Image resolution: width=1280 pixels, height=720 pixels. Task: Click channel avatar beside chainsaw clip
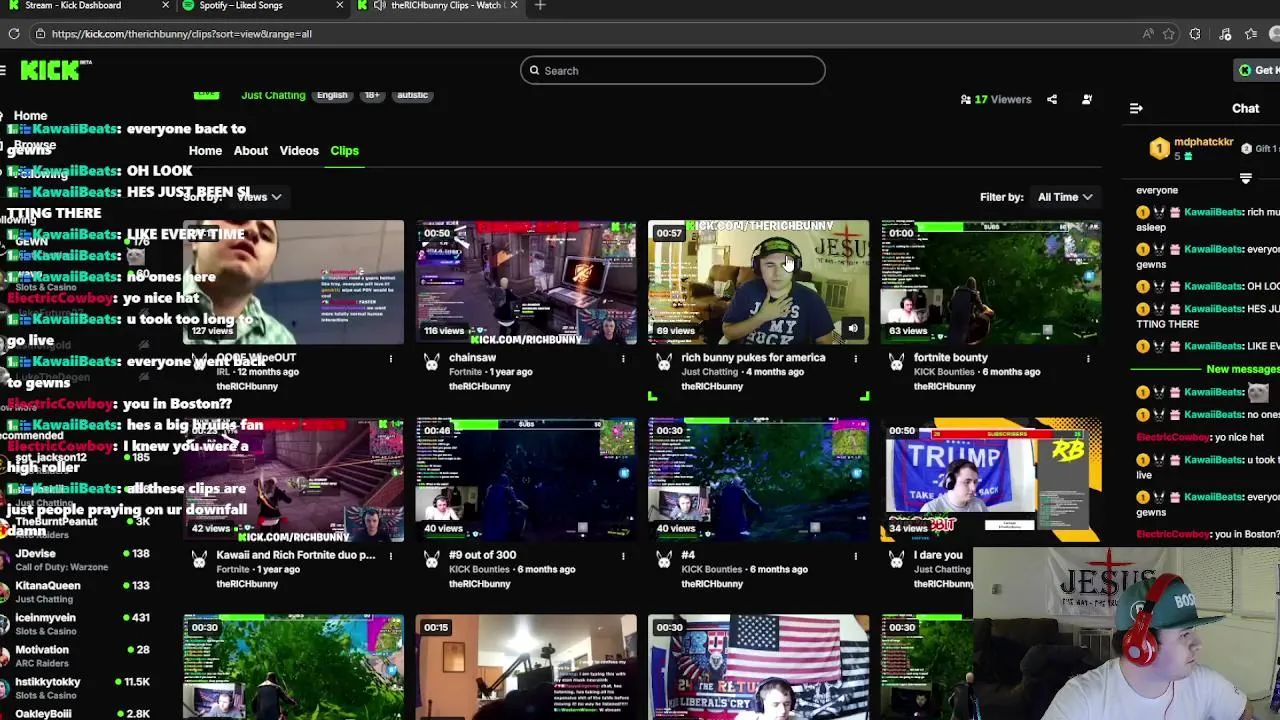[x=431, y=363]
